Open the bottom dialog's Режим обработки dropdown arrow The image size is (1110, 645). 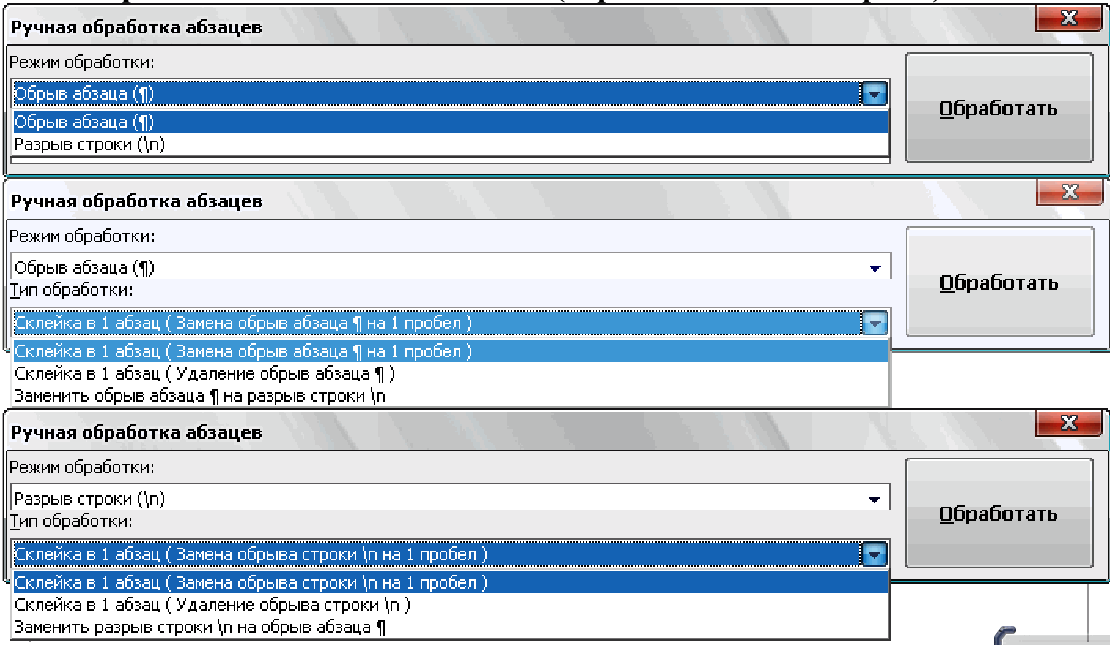pyautogui.click(x=874, y=499)
